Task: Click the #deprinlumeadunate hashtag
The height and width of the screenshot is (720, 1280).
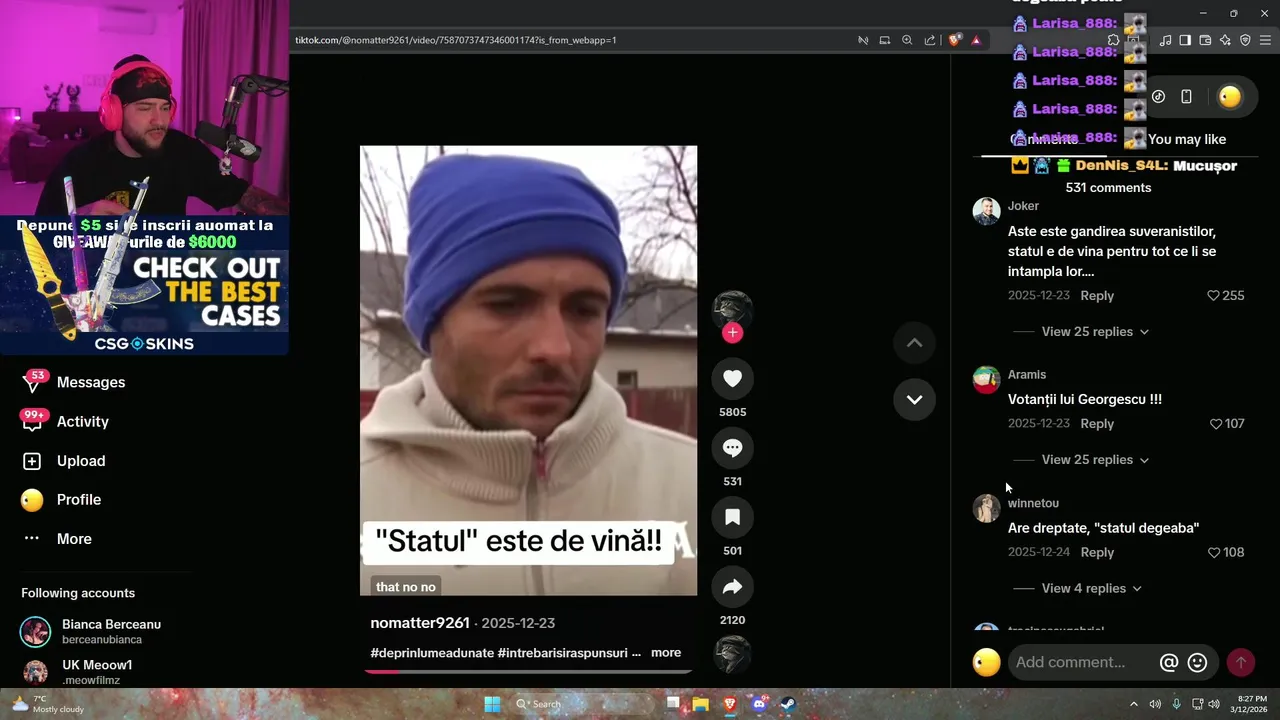Action: pyautogui.click(x=432, y=653)
